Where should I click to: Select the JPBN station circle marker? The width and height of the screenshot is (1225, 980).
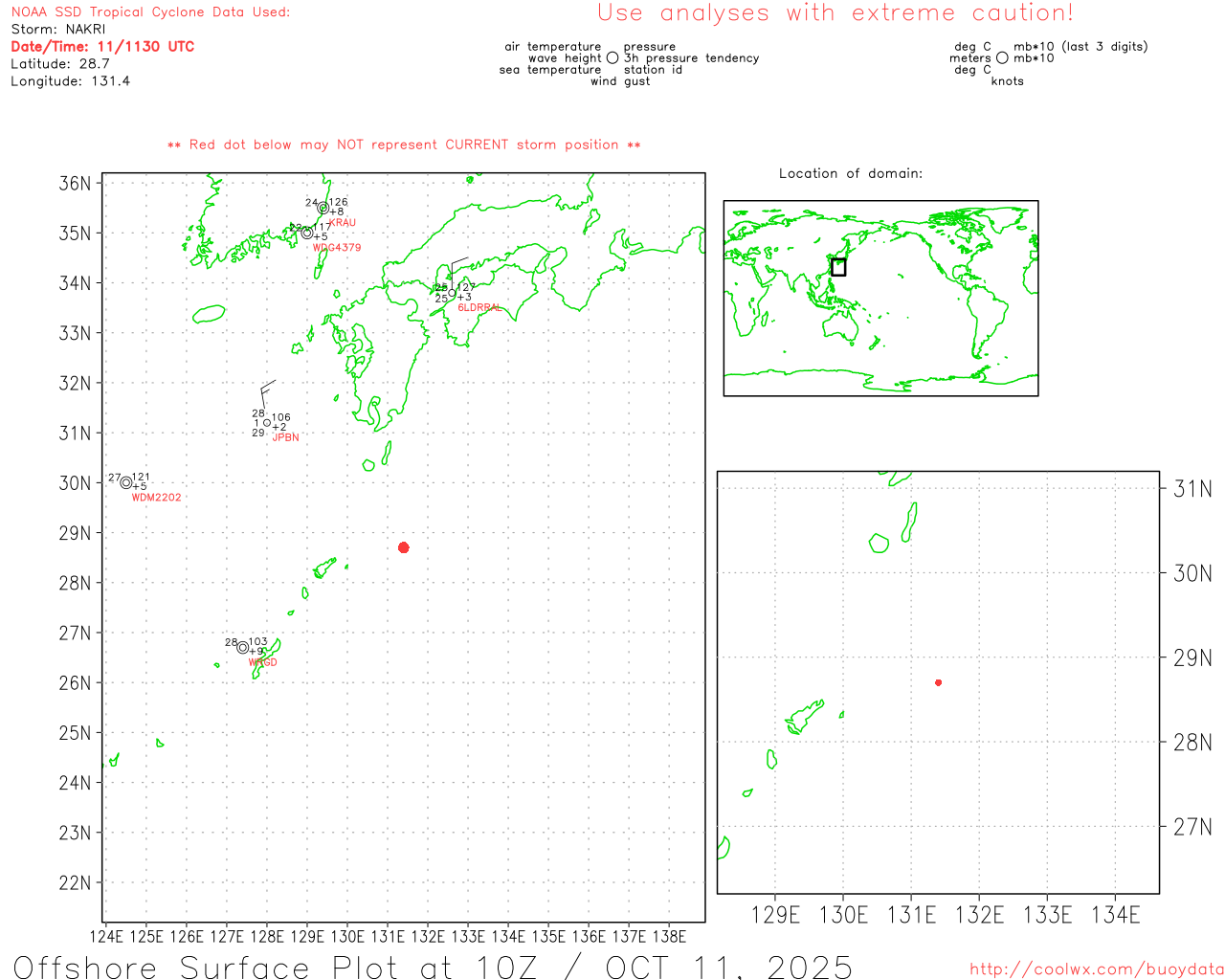[x=267, y=423]
